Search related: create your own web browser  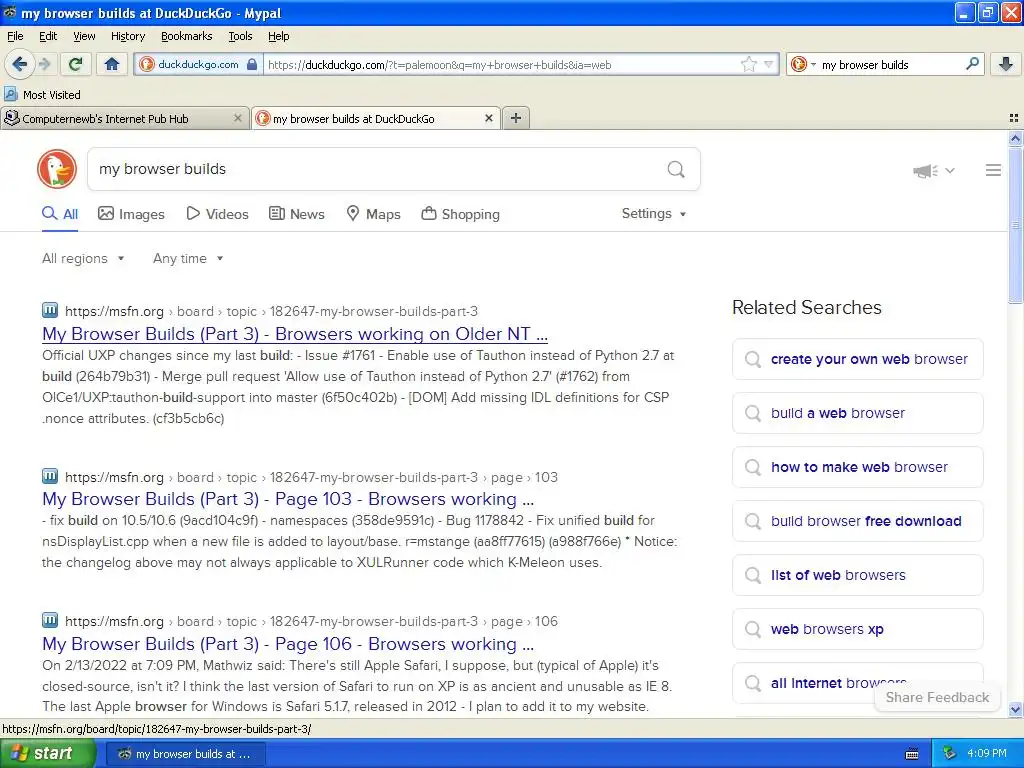[857, 359]
